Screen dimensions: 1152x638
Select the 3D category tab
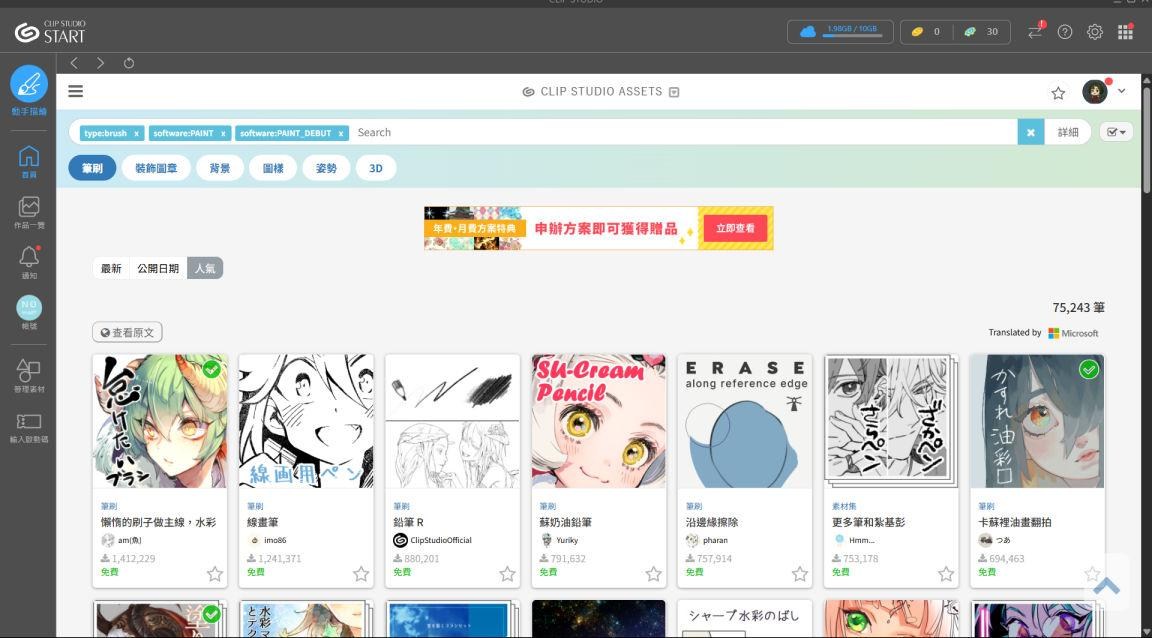coord(376,168)
